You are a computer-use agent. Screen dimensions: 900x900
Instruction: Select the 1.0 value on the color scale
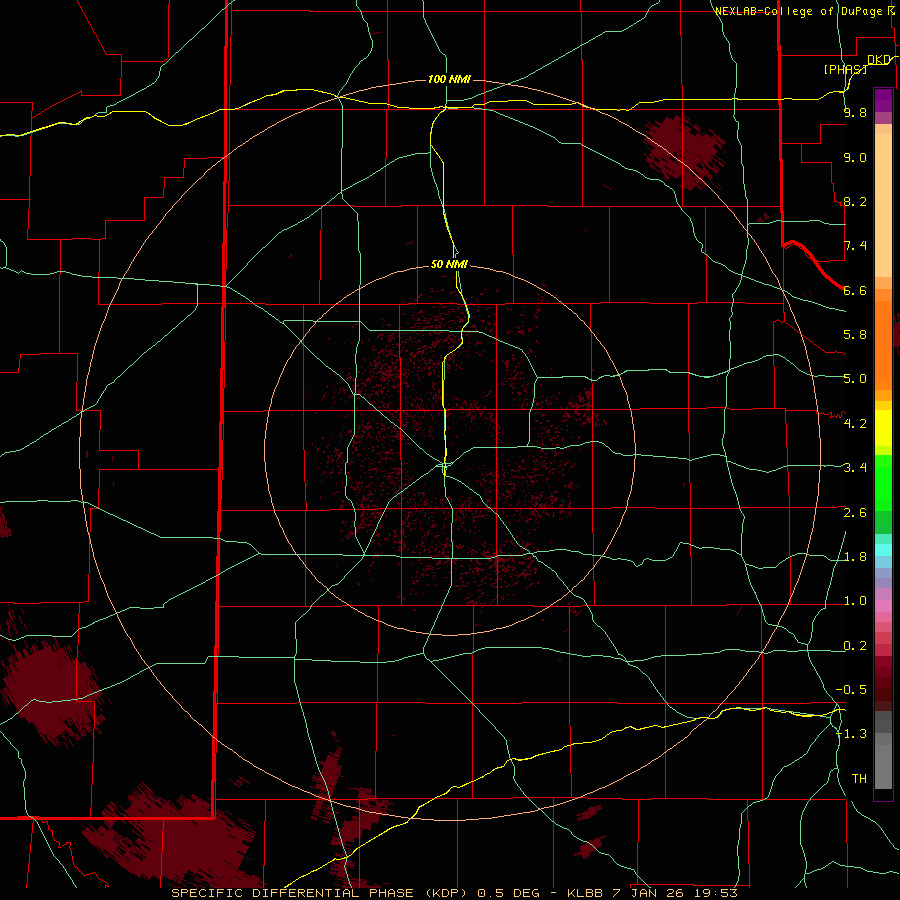point(855,601)
